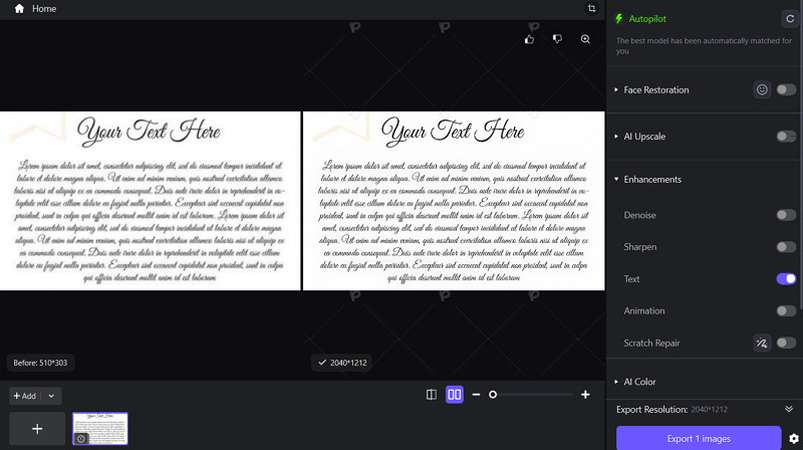The height and width of the screenshot is (450, 803).
Task: Zoom out with the minus icon
Action: pos(476,395)
